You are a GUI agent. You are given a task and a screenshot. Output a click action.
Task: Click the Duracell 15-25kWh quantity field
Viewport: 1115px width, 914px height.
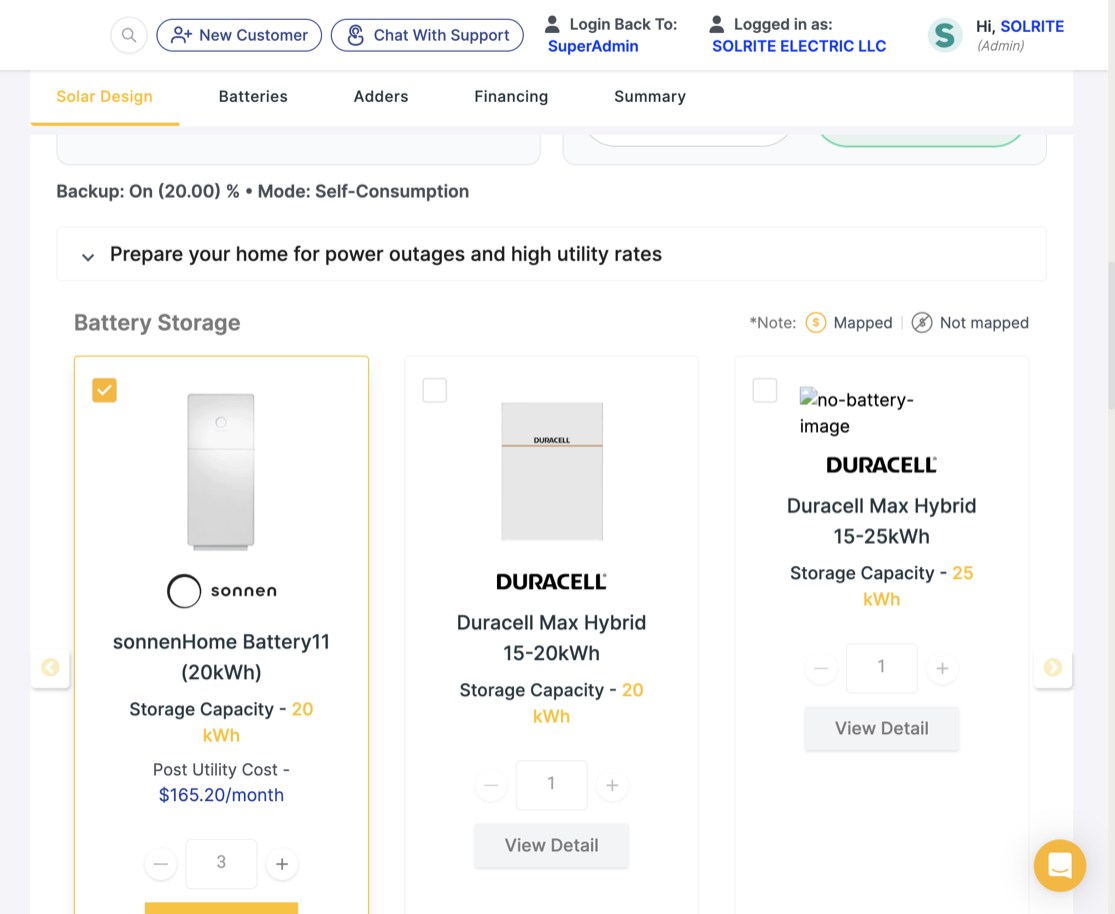(x=882, y=668)
